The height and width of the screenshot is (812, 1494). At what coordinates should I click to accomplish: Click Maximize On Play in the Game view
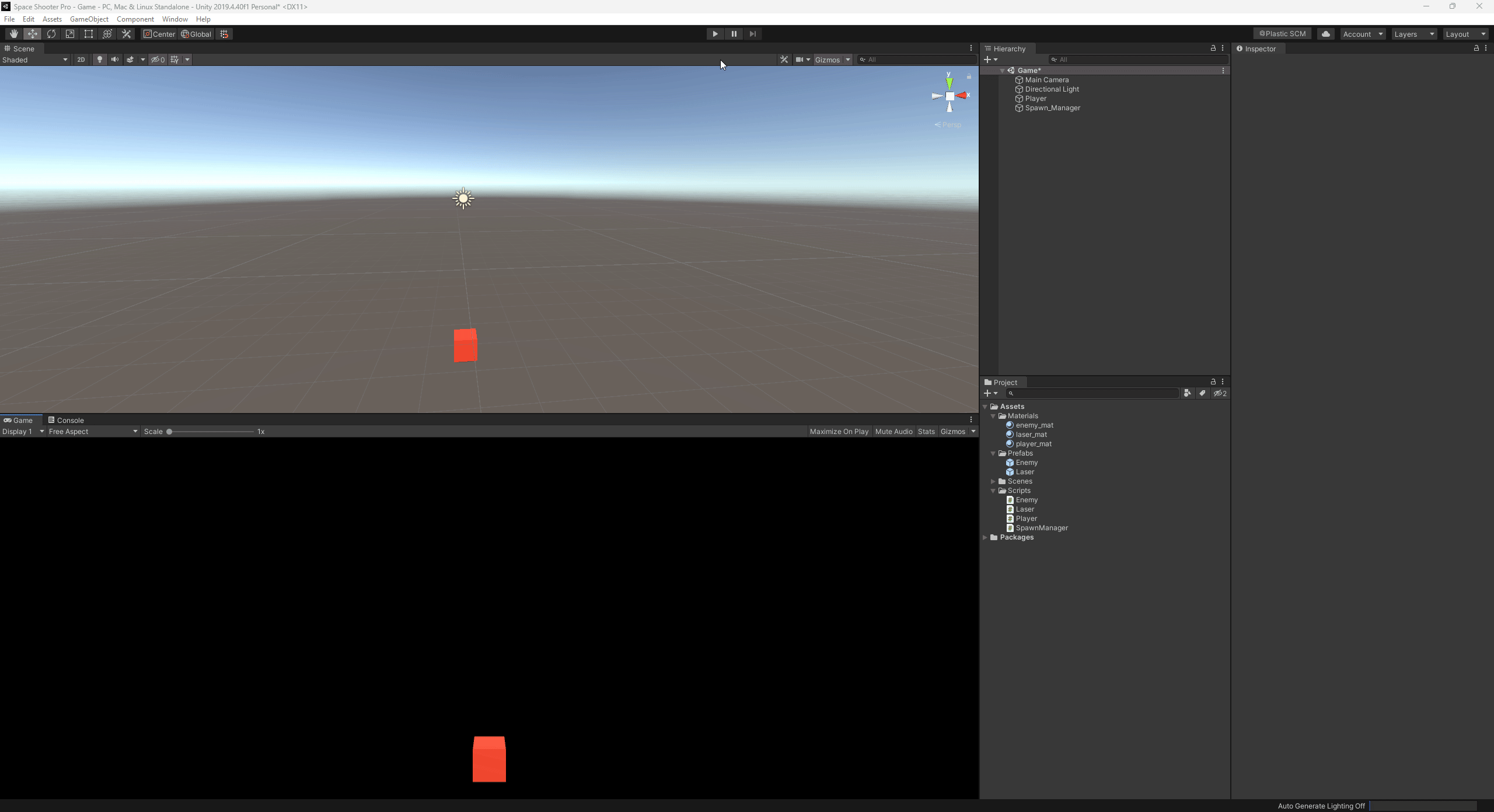coord(839,431)
